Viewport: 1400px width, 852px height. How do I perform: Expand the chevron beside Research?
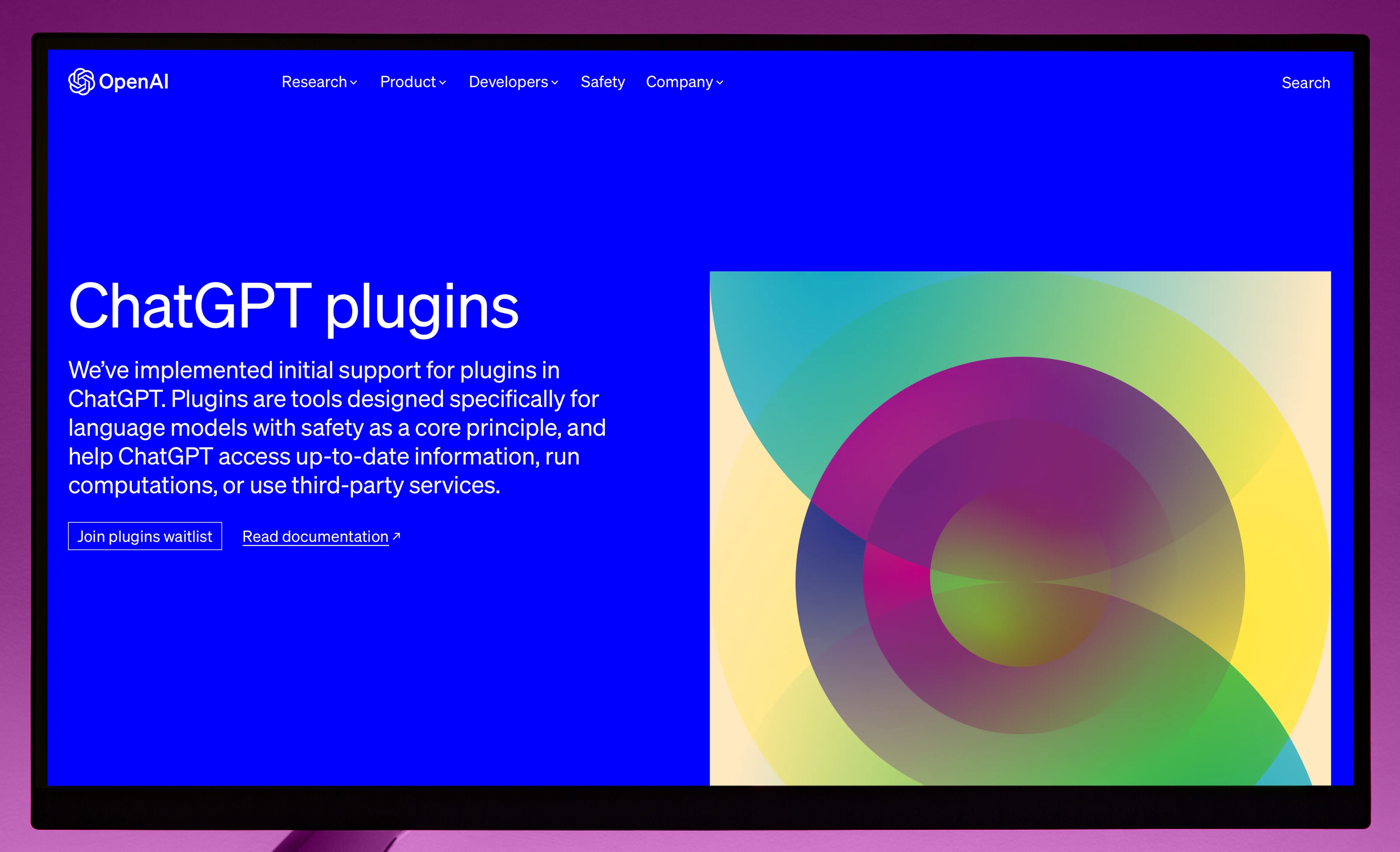pos(353,83)
